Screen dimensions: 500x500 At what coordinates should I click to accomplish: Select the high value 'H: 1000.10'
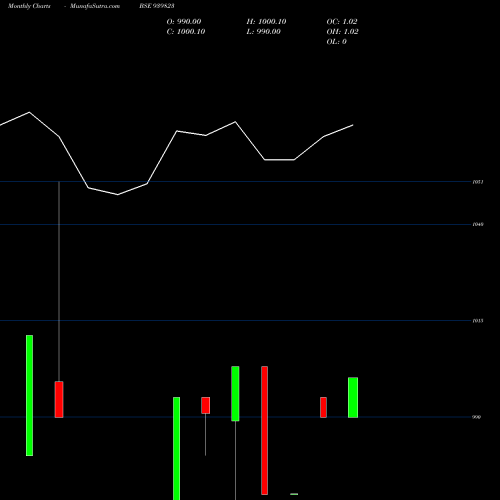266,22
